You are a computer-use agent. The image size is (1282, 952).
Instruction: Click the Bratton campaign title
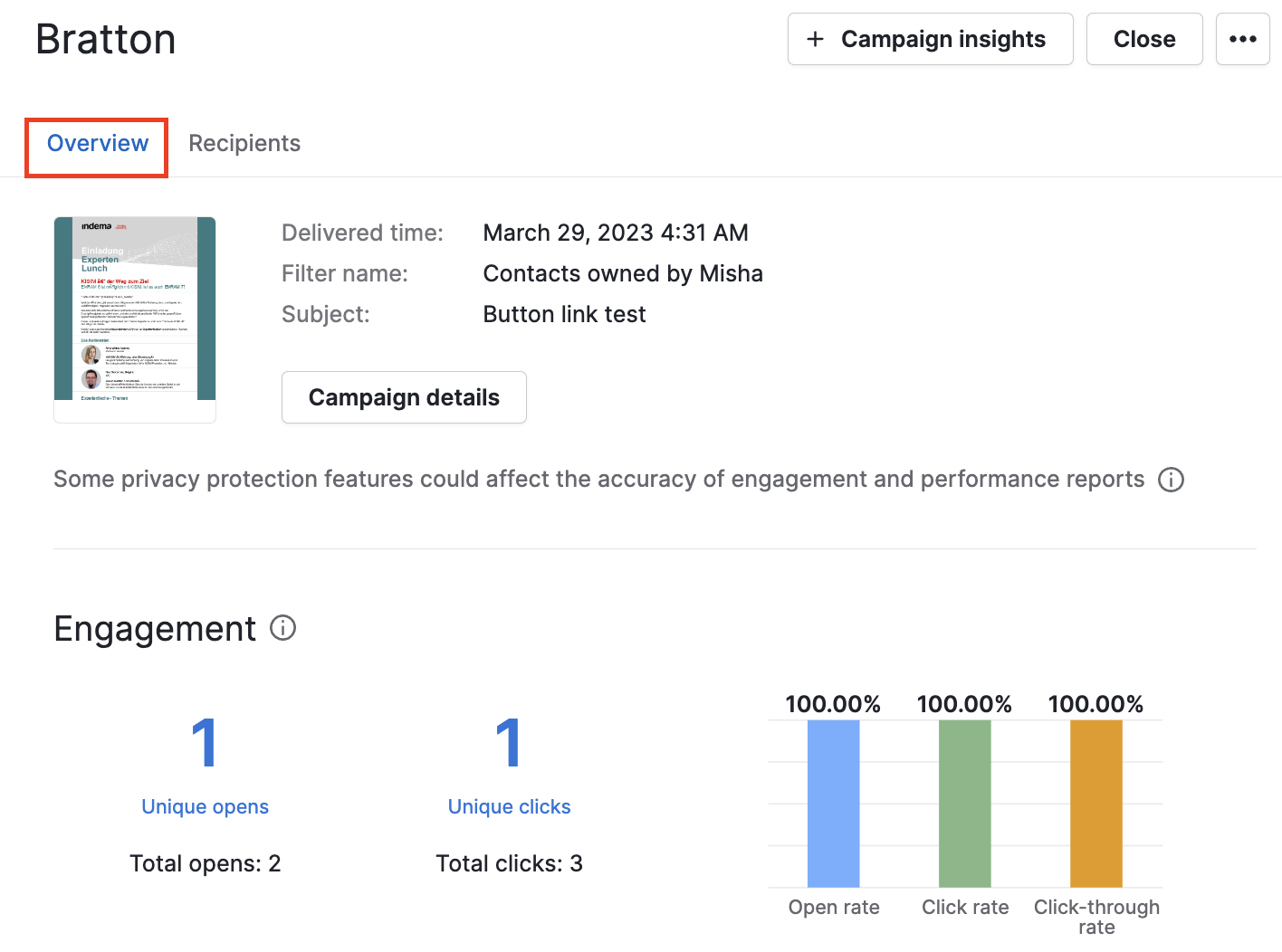tap(105, 38)
